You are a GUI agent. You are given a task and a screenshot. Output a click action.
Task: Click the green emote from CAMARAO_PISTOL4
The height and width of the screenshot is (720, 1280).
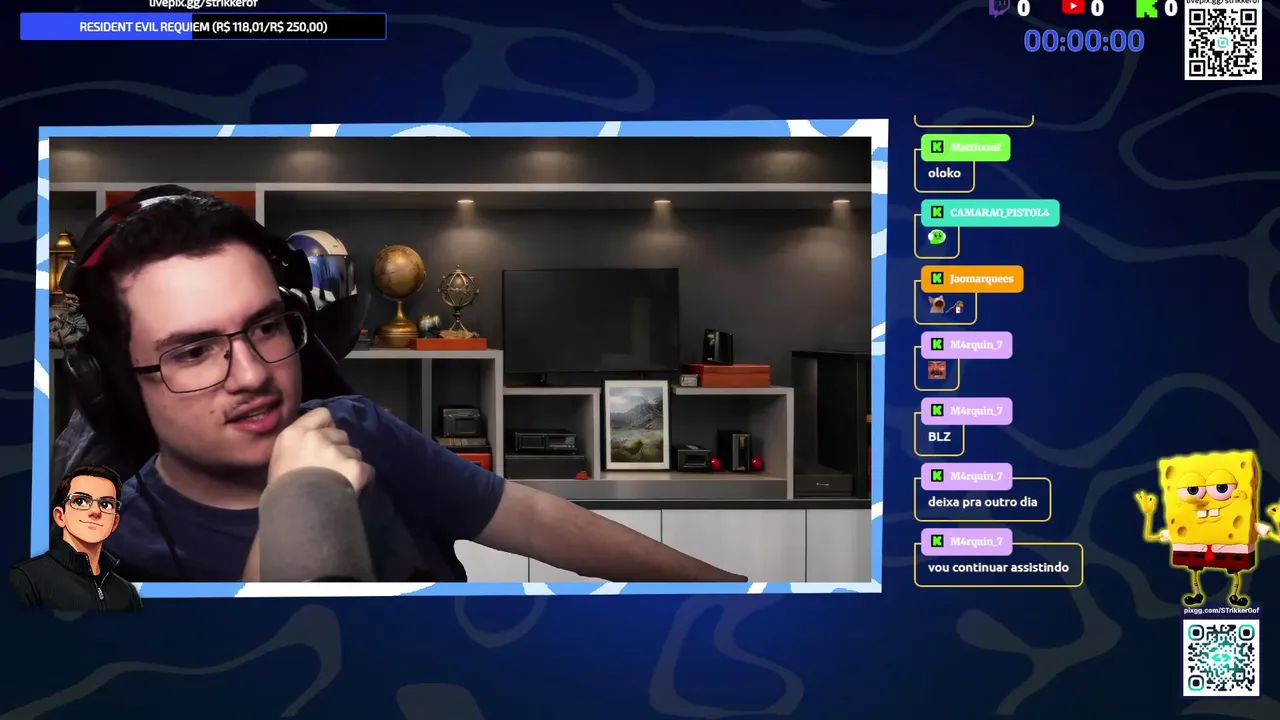click(937, 237)
